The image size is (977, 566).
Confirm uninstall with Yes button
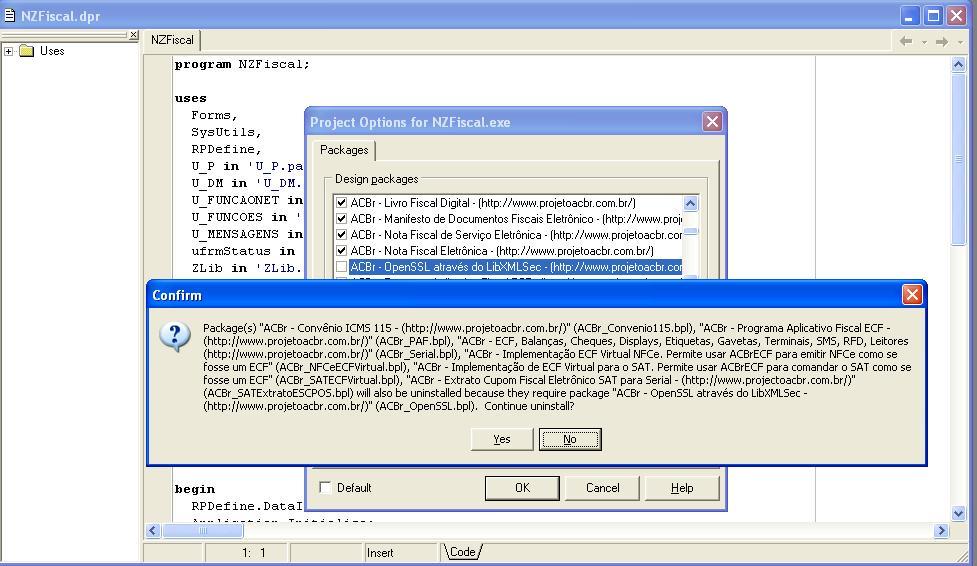502,439
